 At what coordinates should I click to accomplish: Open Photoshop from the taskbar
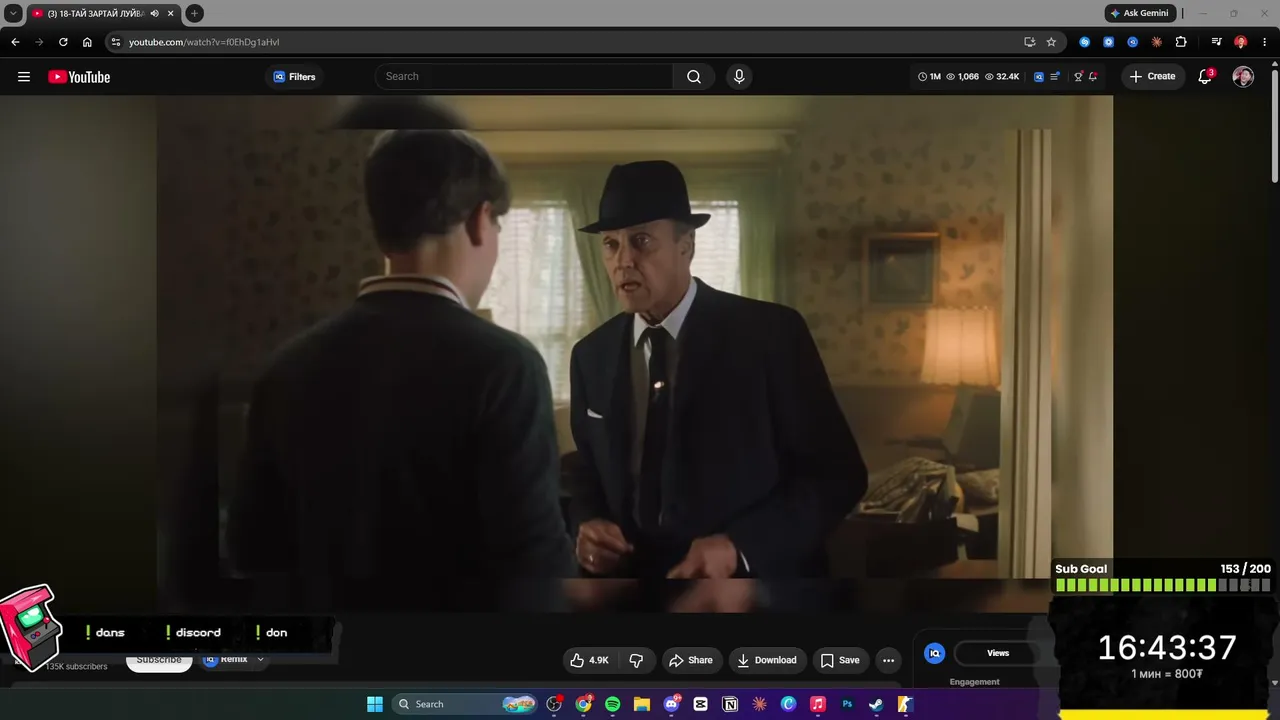click(x=847, y=704)
